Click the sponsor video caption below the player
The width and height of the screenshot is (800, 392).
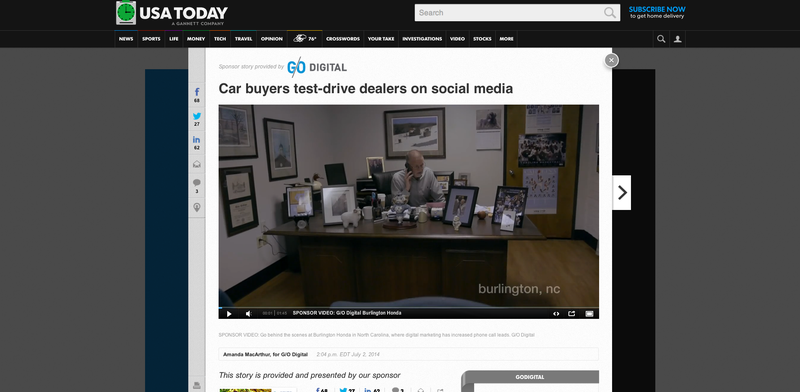point(377,335)
